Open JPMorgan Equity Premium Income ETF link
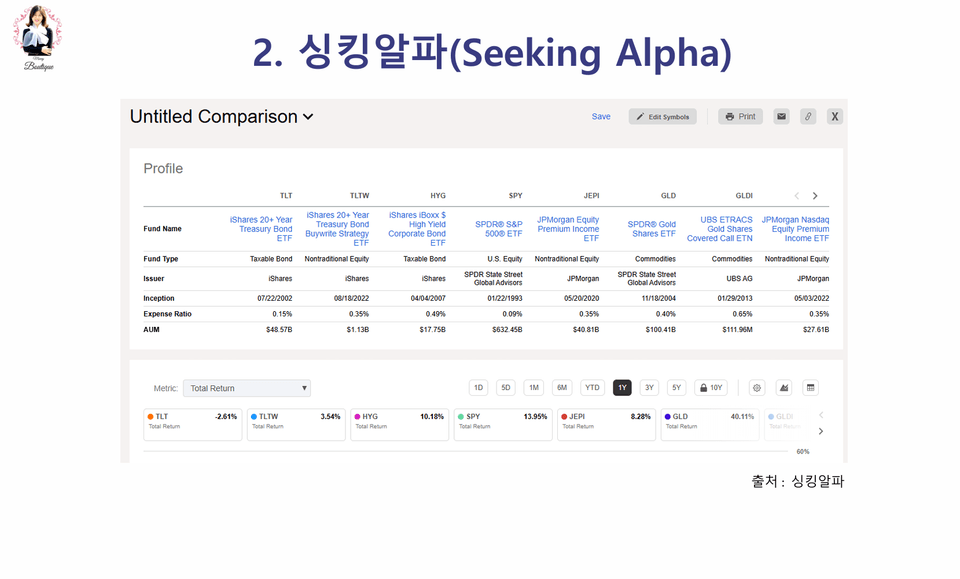This screenshot has height=579, width=960. point(568,229)
